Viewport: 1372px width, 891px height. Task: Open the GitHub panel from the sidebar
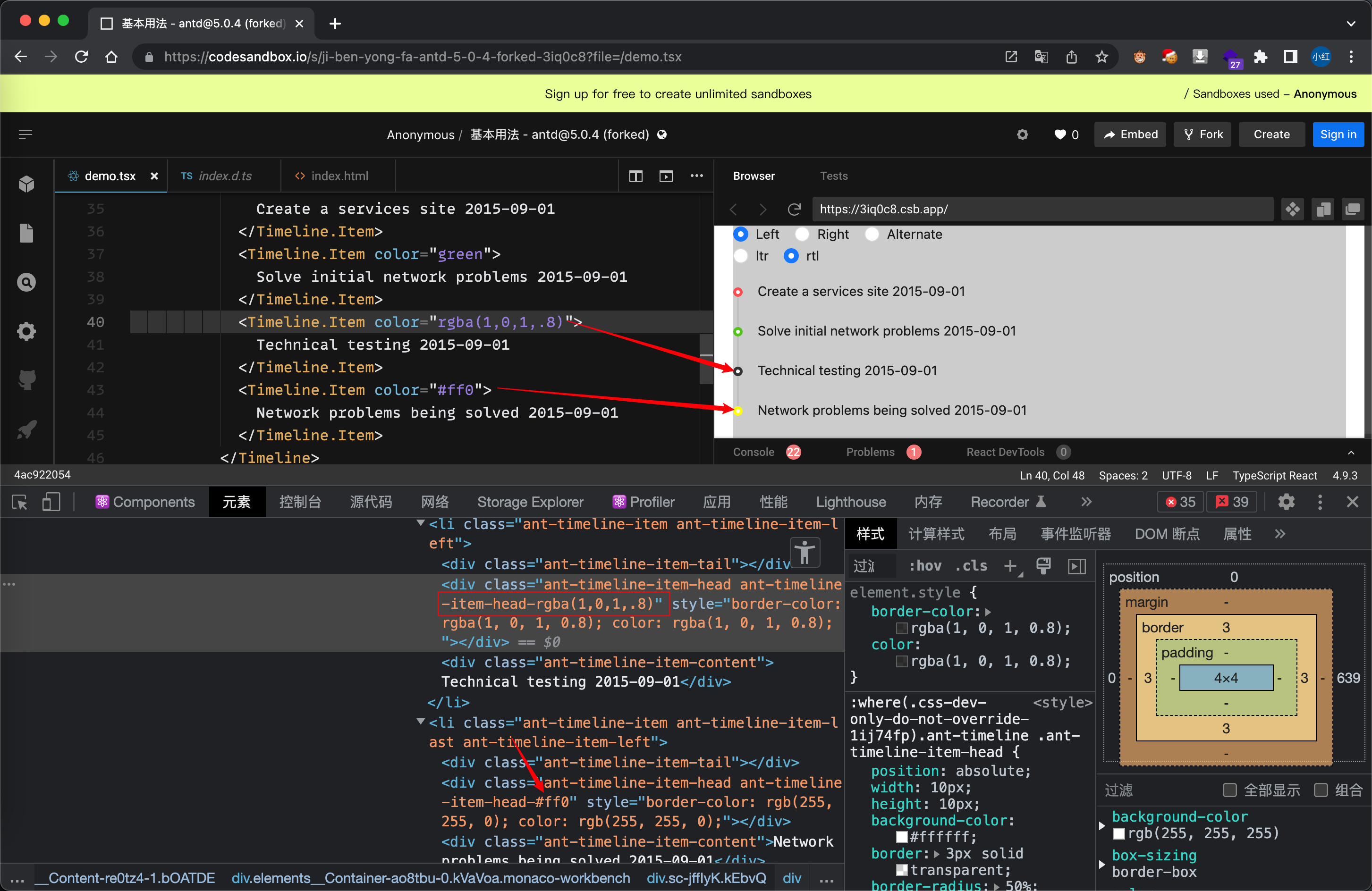tap(26, 379)
